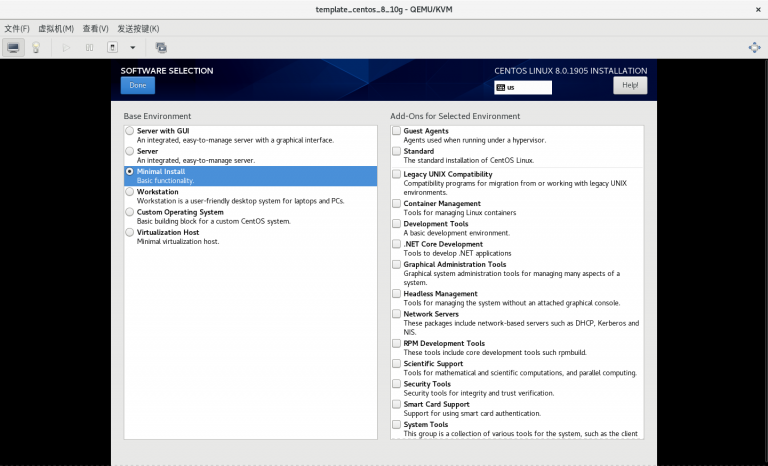Image resolution: width=768 pixels, height=466 pixels.
Task: Open the 查看(V) menu
Action: pos(95,28)
